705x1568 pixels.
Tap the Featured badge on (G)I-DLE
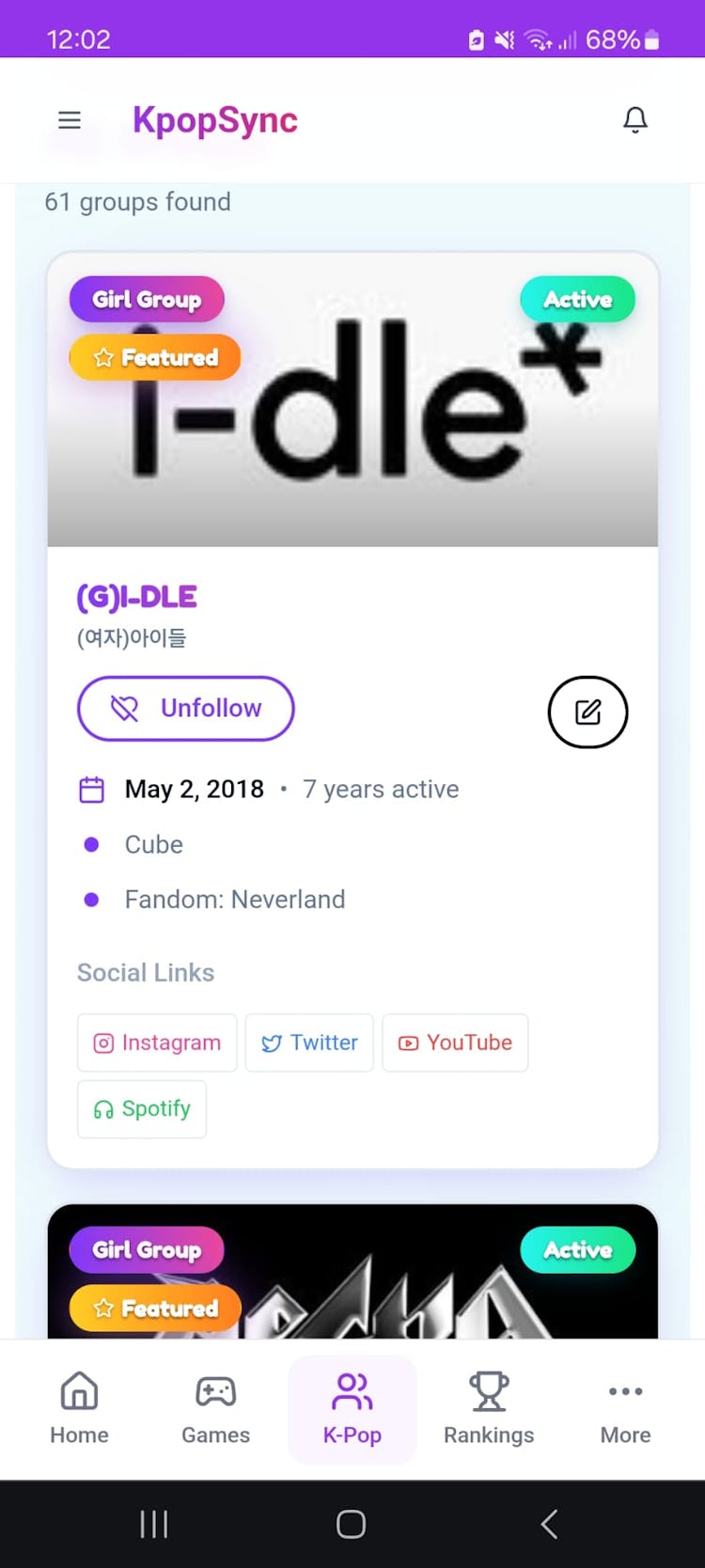pyautogui.click(x=155, y=358)
